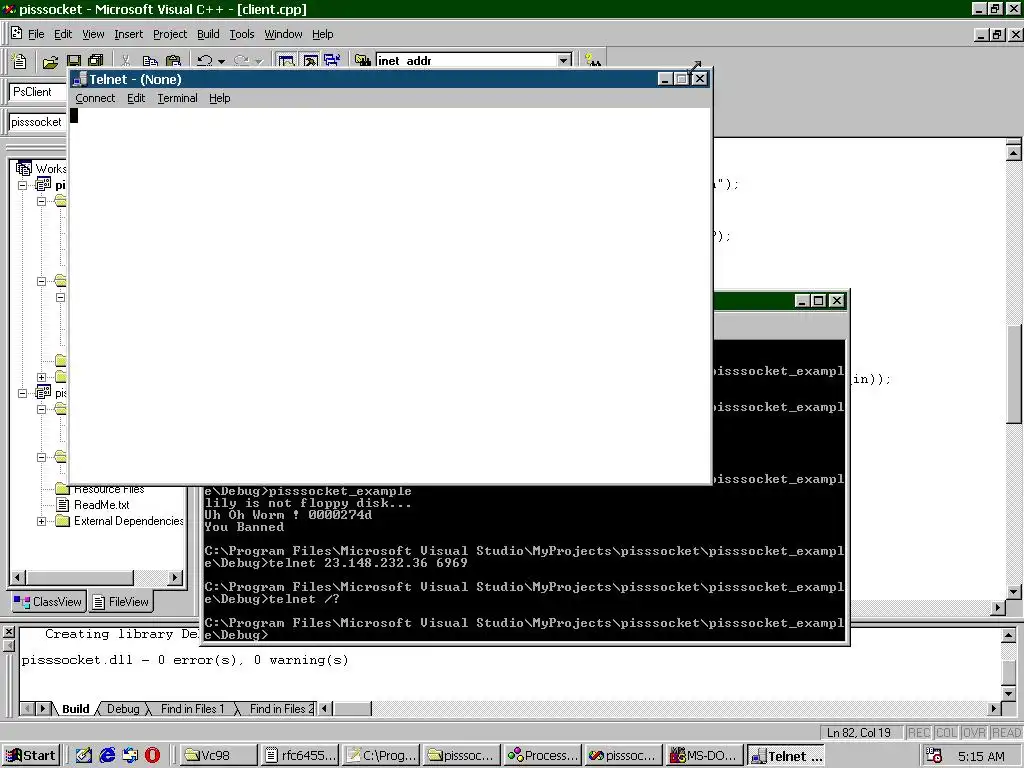Click the Workspace root tree icon

tap(24, 168)
